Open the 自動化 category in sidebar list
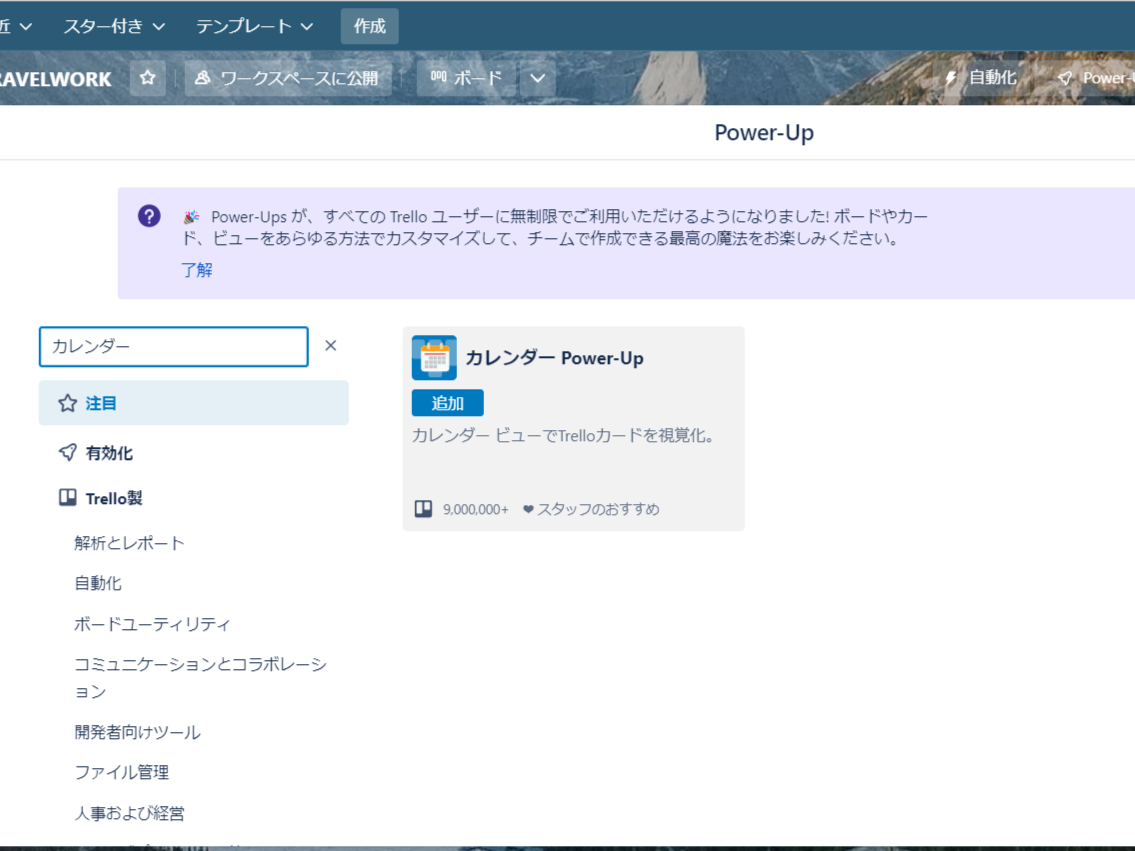The image size is (1135, 851). 98,583
